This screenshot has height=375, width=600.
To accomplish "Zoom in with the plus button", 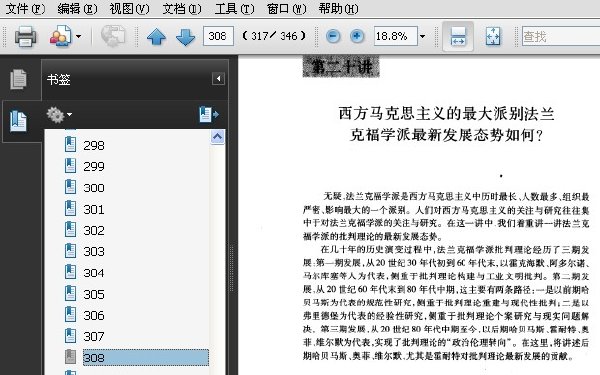I will (357, 36).
